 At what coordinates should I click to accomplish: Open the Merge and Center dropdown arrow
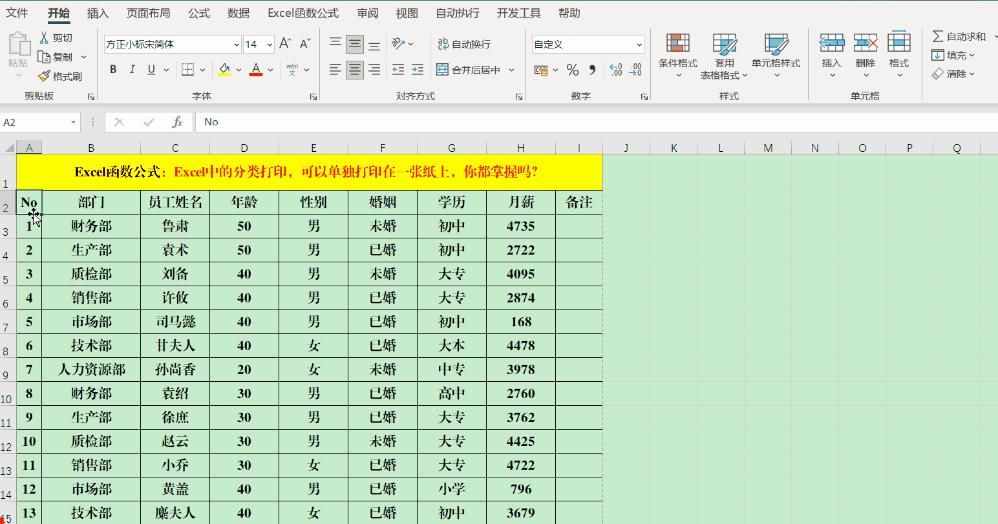511,70
